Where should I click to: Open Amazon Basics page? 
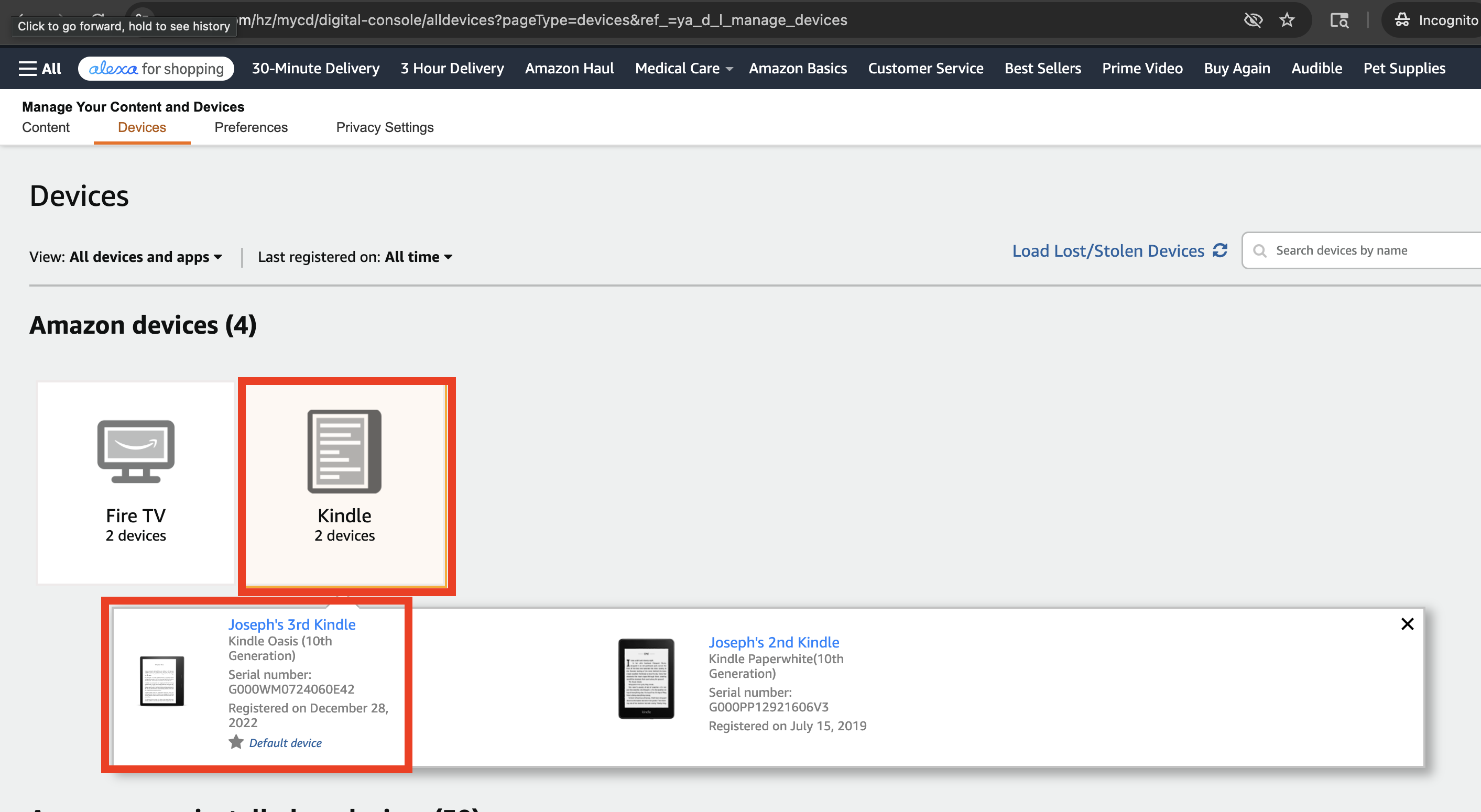798,69
